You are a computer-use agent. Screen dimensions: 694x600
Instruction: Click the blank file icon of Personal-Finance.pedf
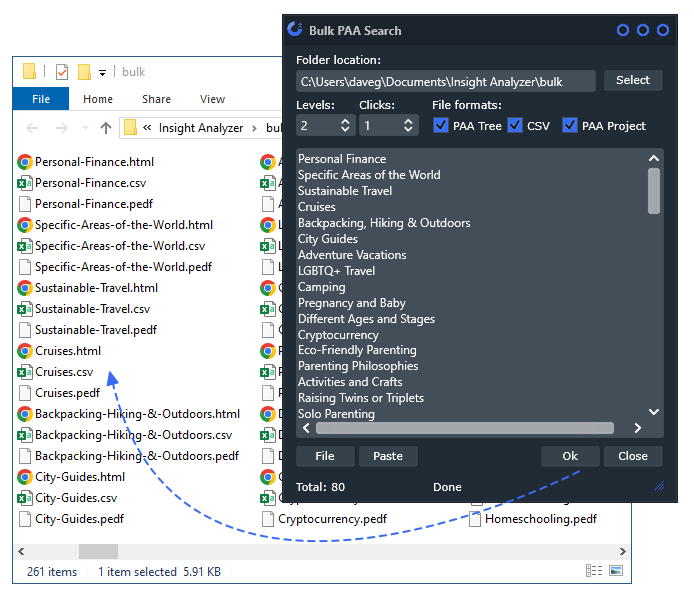point(25,204)
